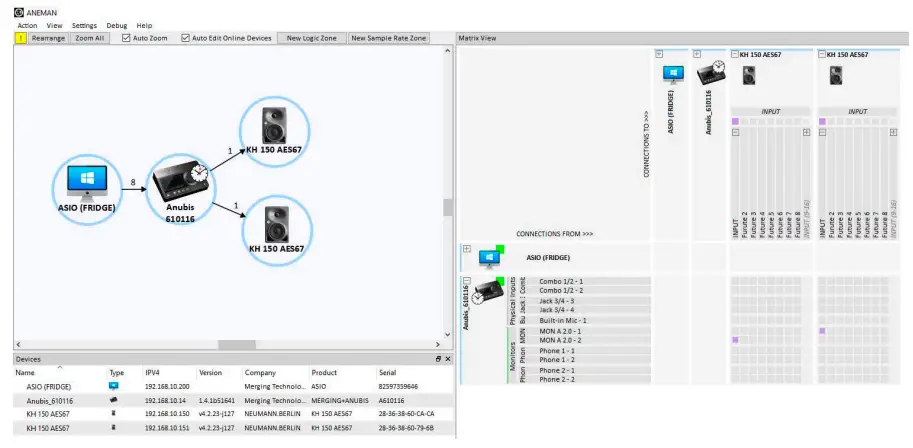The image size is (913, 448).
Task: Click the ASIO (FRIDGE) computer icon in matrix rows
Action: 490,258
